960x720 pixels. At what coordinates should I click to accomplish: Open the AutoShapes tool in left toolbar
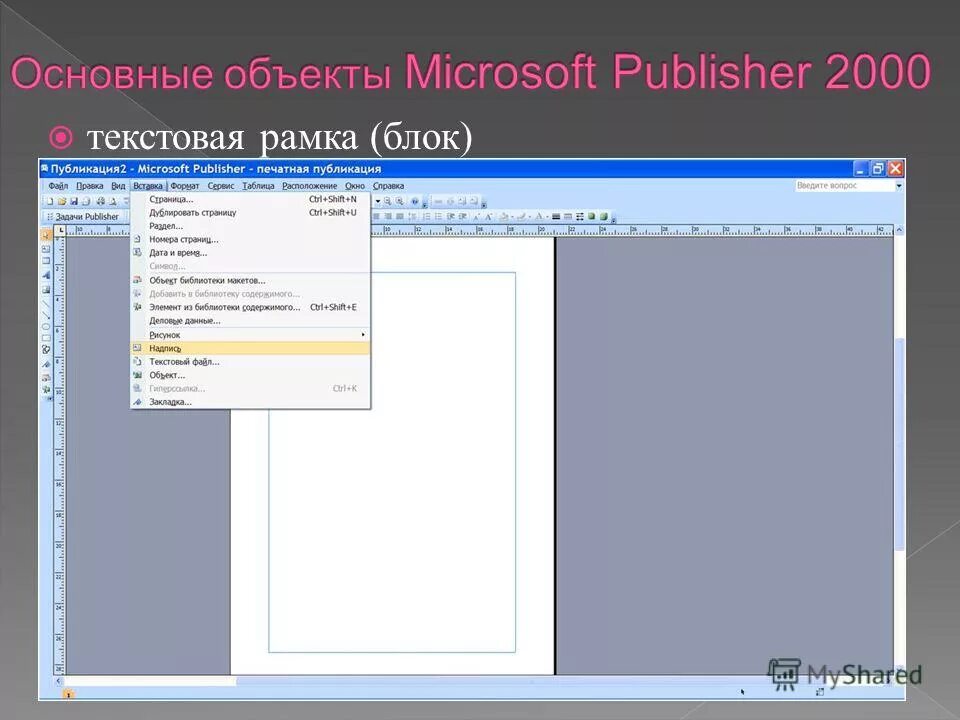46,350
